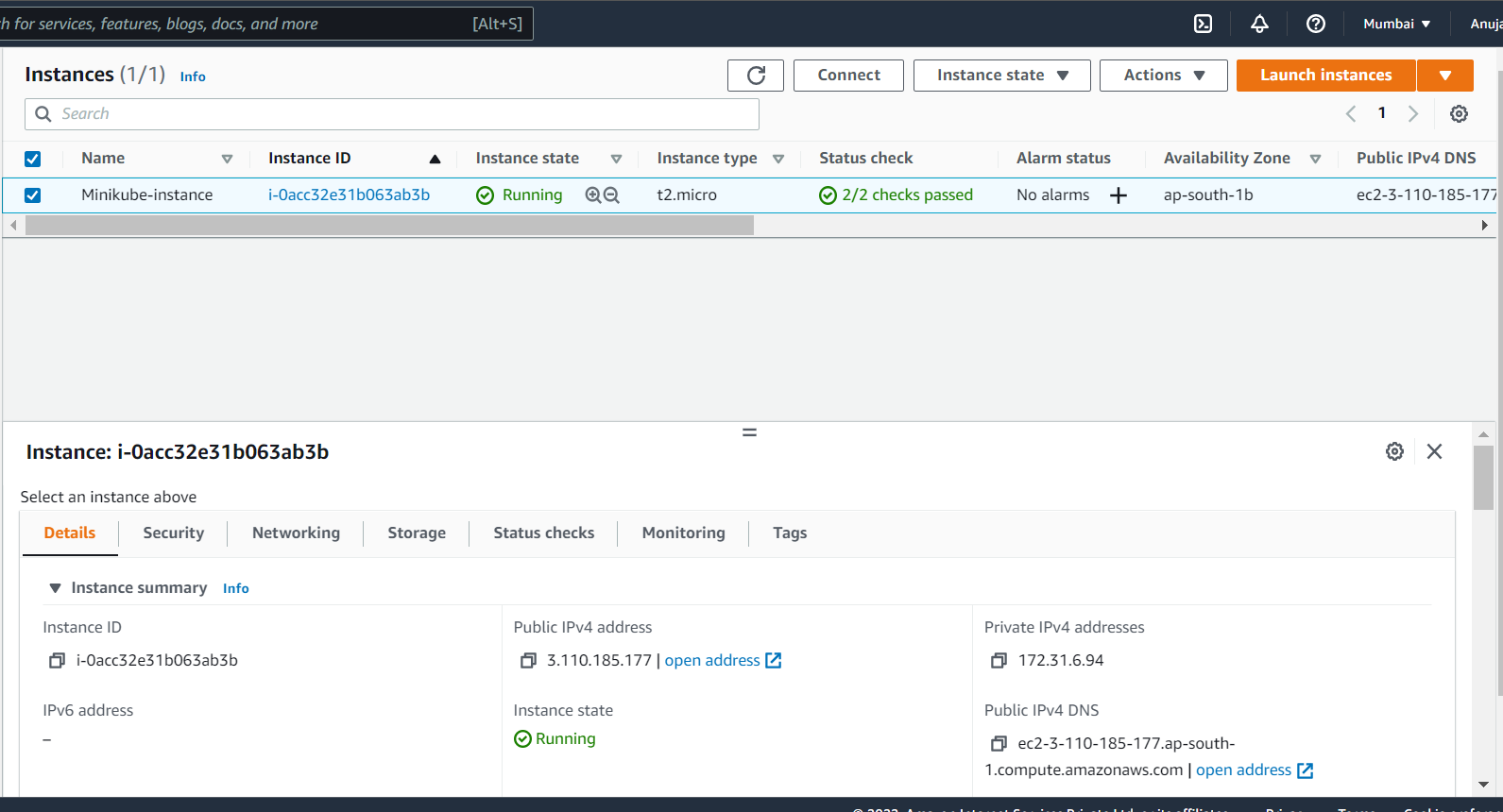
Task: Click the horizontal scrollbar left arrow
Action: [x=13, y=226]
